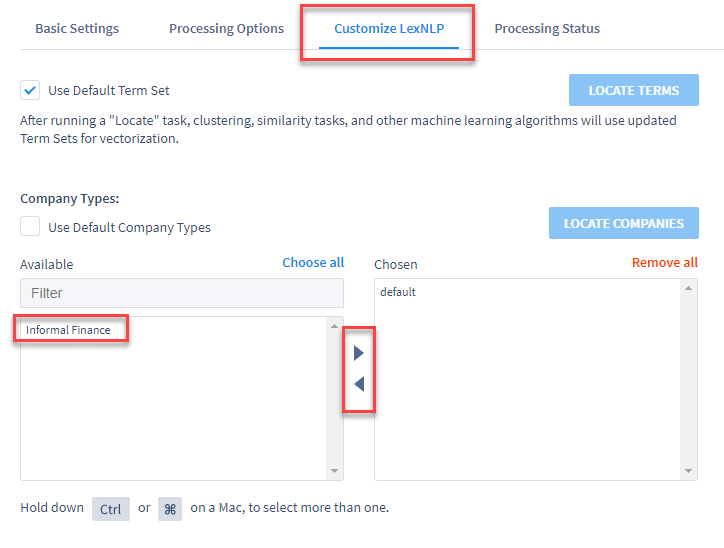Move selected item to Chosen with right arrow
724x548 pixels.
tap(359, 353)
